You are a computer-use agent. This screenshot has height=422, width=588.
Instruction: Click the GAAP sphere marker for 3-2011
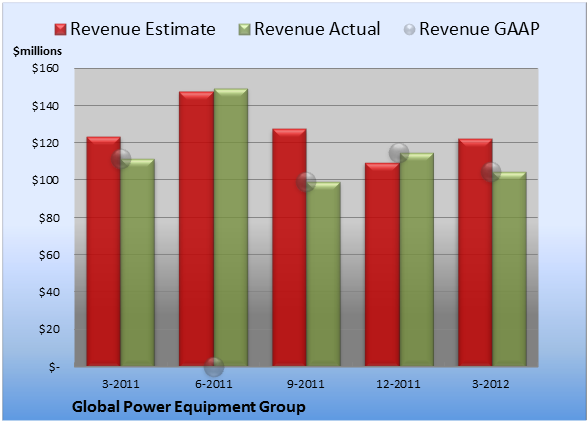tap(121, 159)
